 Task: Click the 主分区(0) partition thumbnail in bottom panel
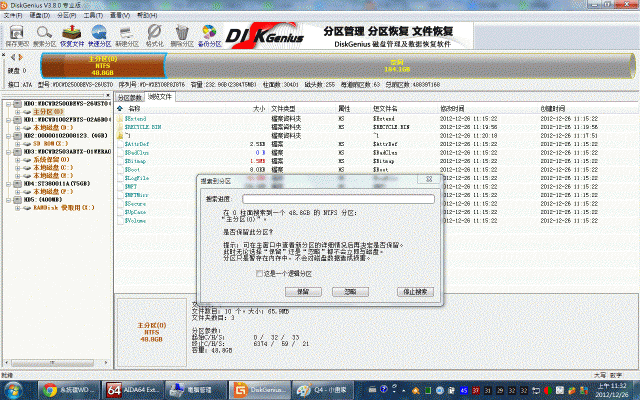152,332
